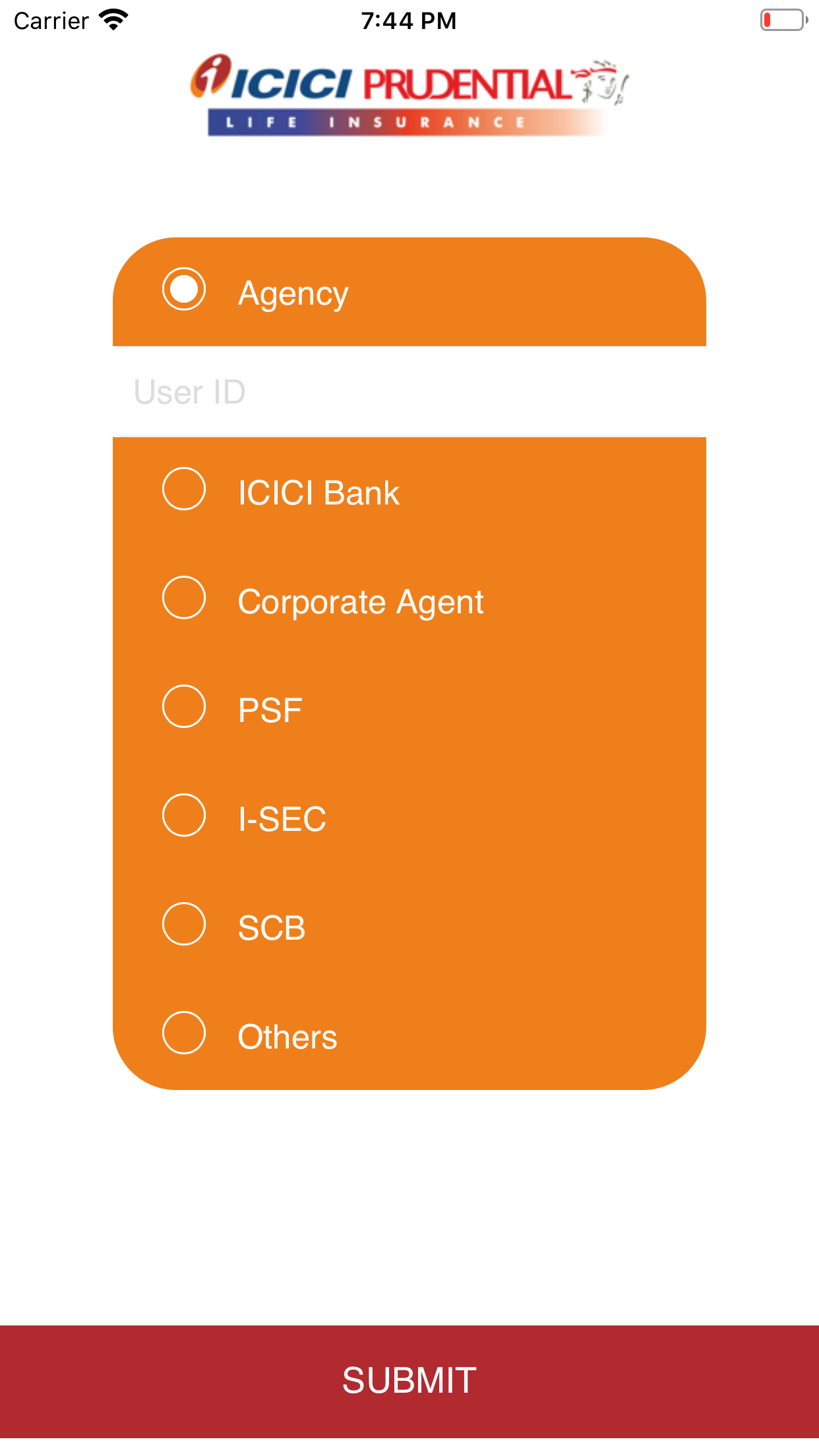Focus the User ID text field
This screenshot has height=1456, width=819.
[x=409, y=392]
